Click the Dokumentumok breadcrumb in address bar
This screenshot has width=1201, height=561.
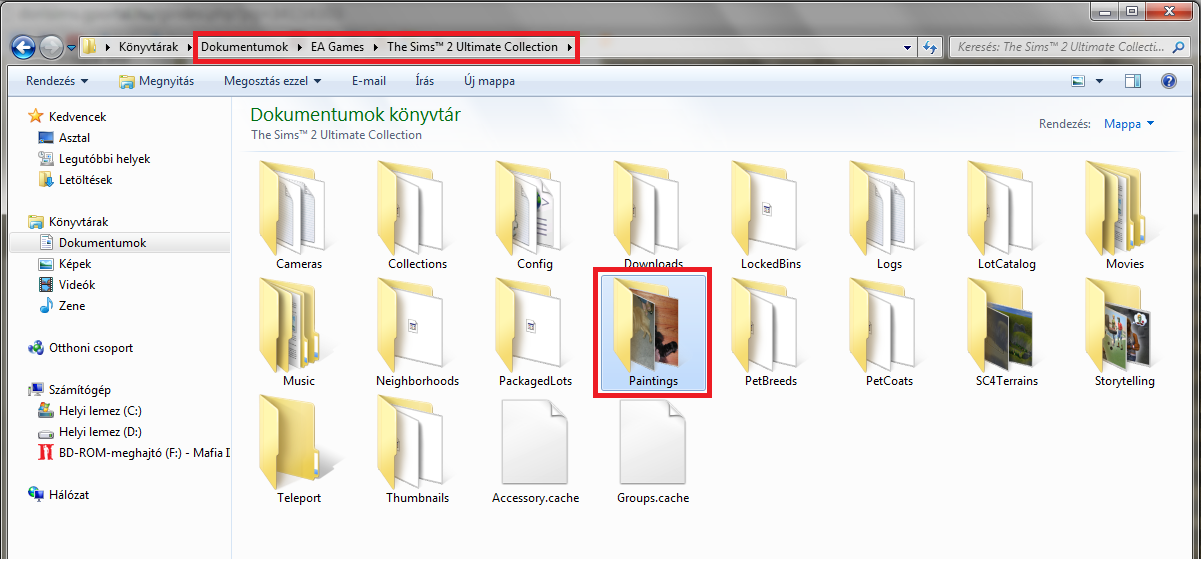245,47
